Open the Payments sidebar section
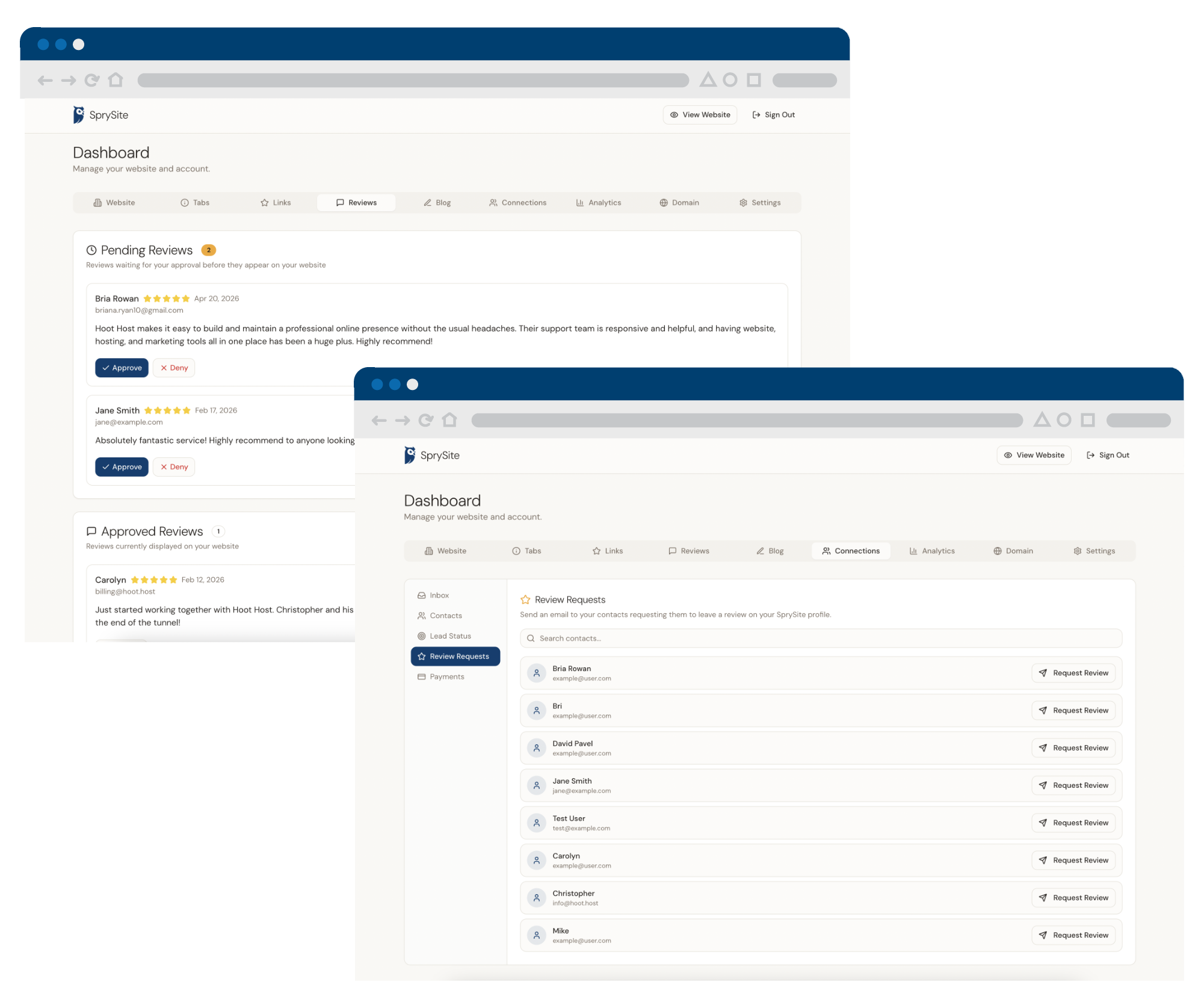1204x1005 pixels. (446, 676)
